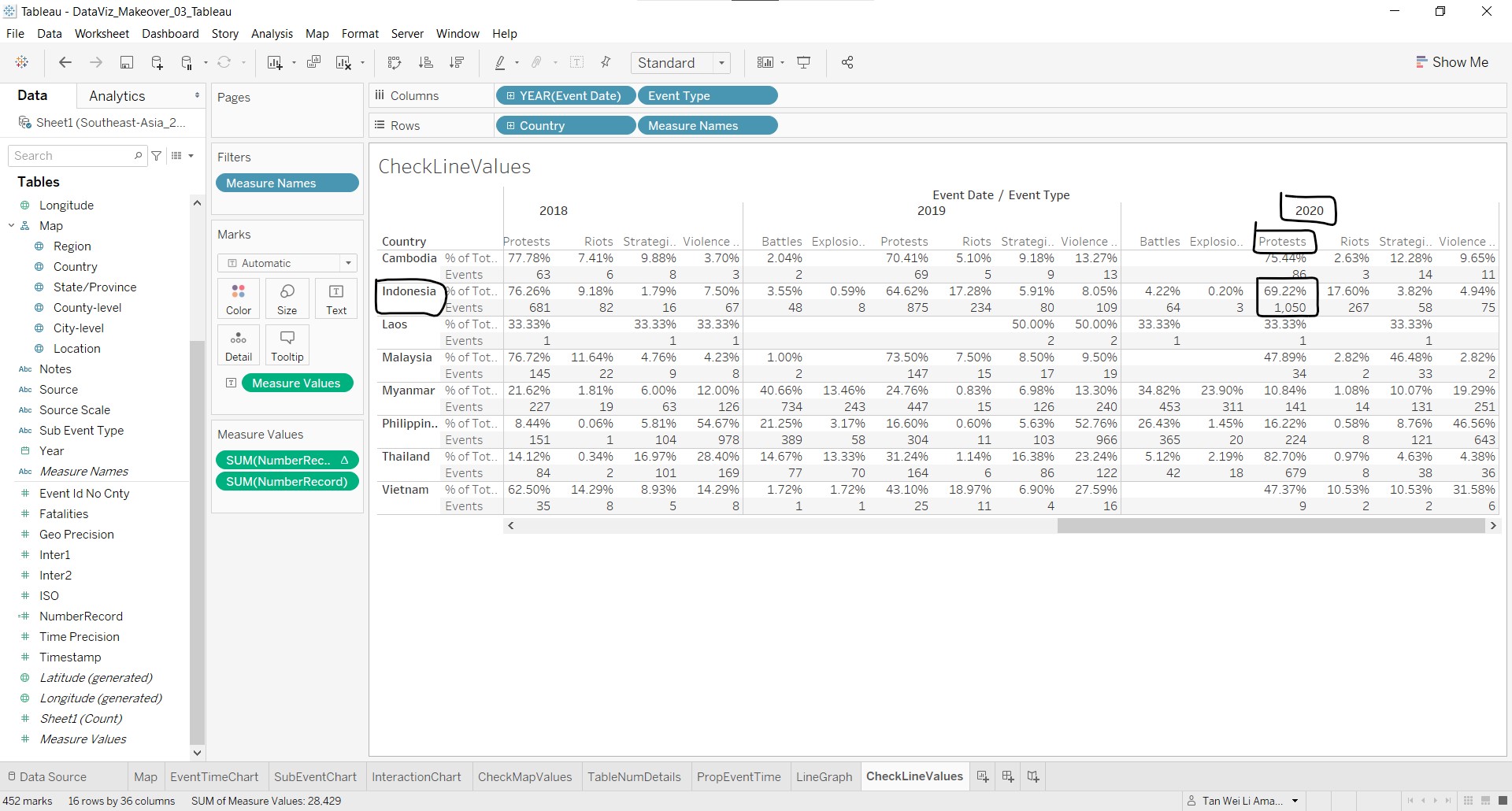1512x811 pixels.
Task: Expand the YEAR(Event Date) pill hierarchy
Action: 511,96
